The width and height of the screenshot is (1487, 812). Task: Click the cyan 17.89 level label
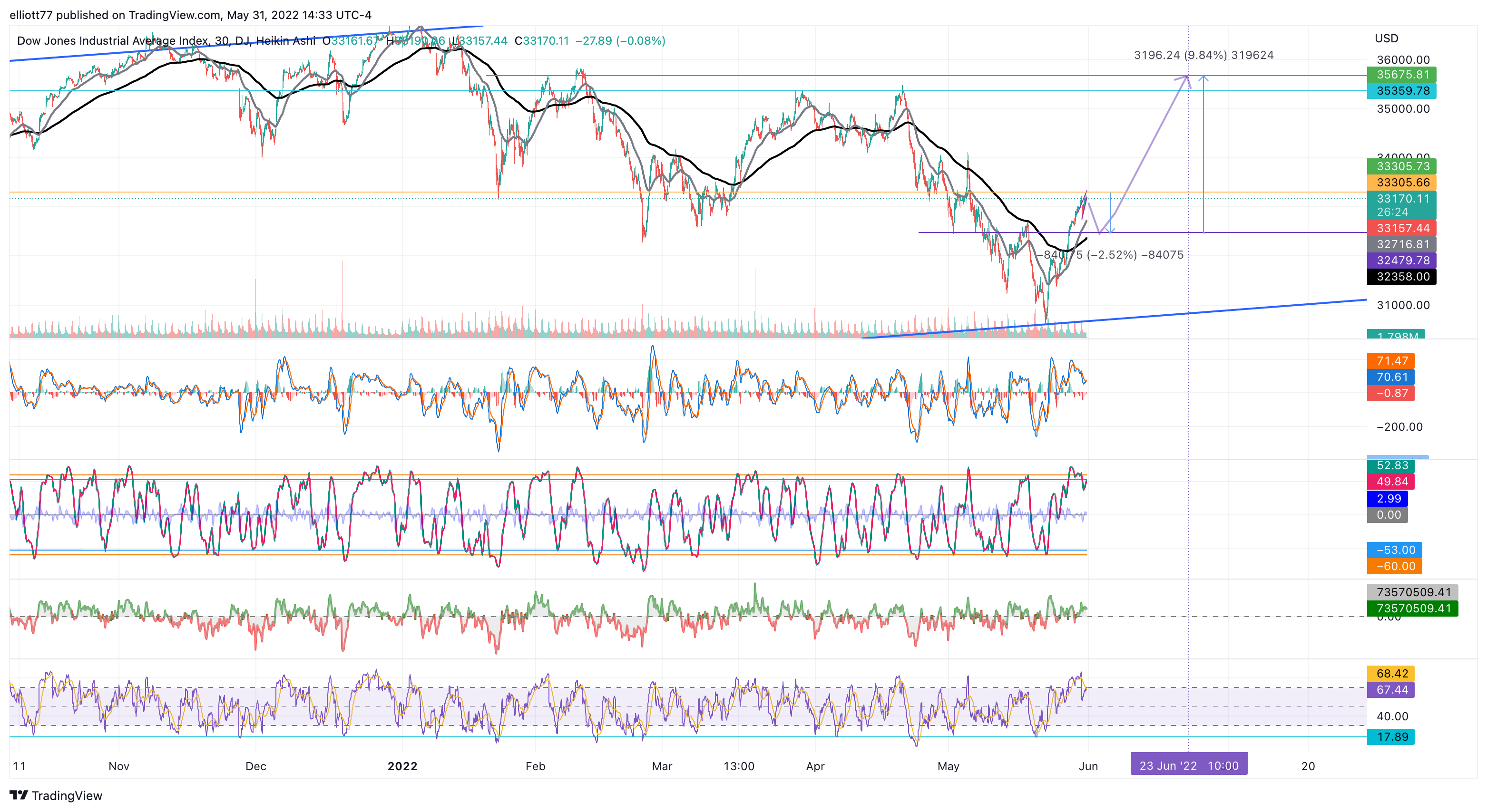(1390, 737)
